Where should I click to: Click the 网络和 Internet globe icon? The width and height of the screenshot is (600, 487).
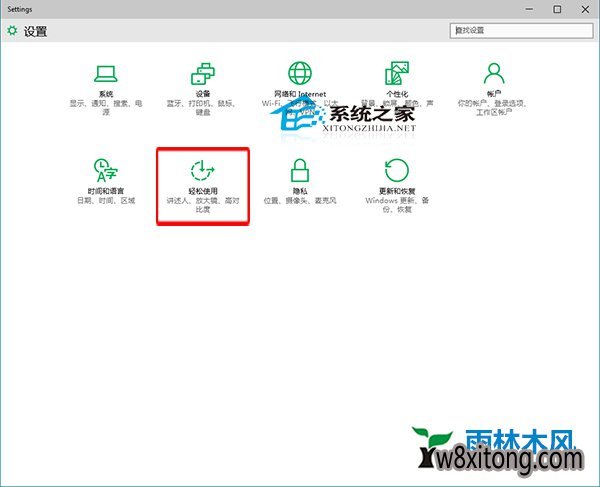tap(299, 74)
